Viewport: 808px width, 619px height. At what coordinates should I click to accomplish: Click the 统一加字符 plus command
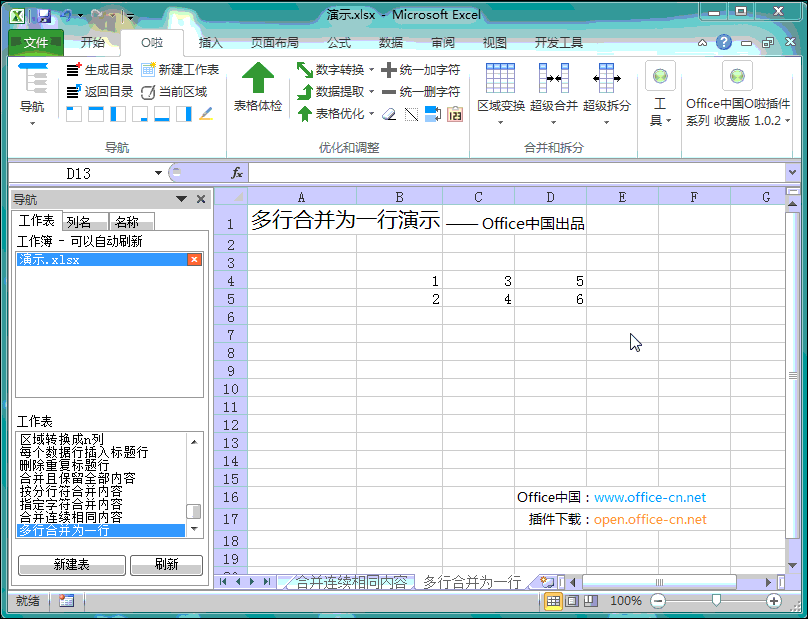(420, 70)
